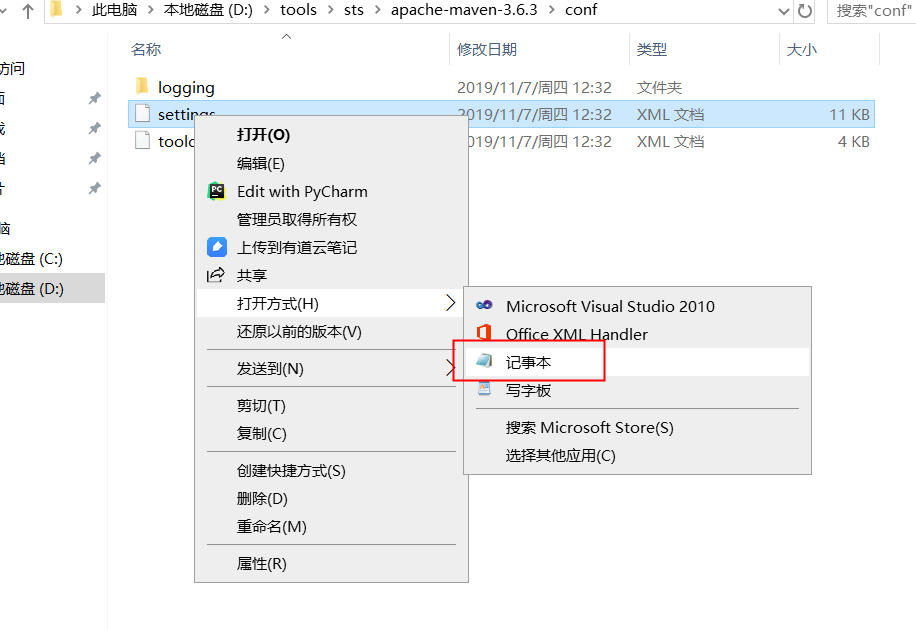Screen dimensions: 916x630
Task: Sort by 修改日期 column header
Action: click(x=487, y=49)
